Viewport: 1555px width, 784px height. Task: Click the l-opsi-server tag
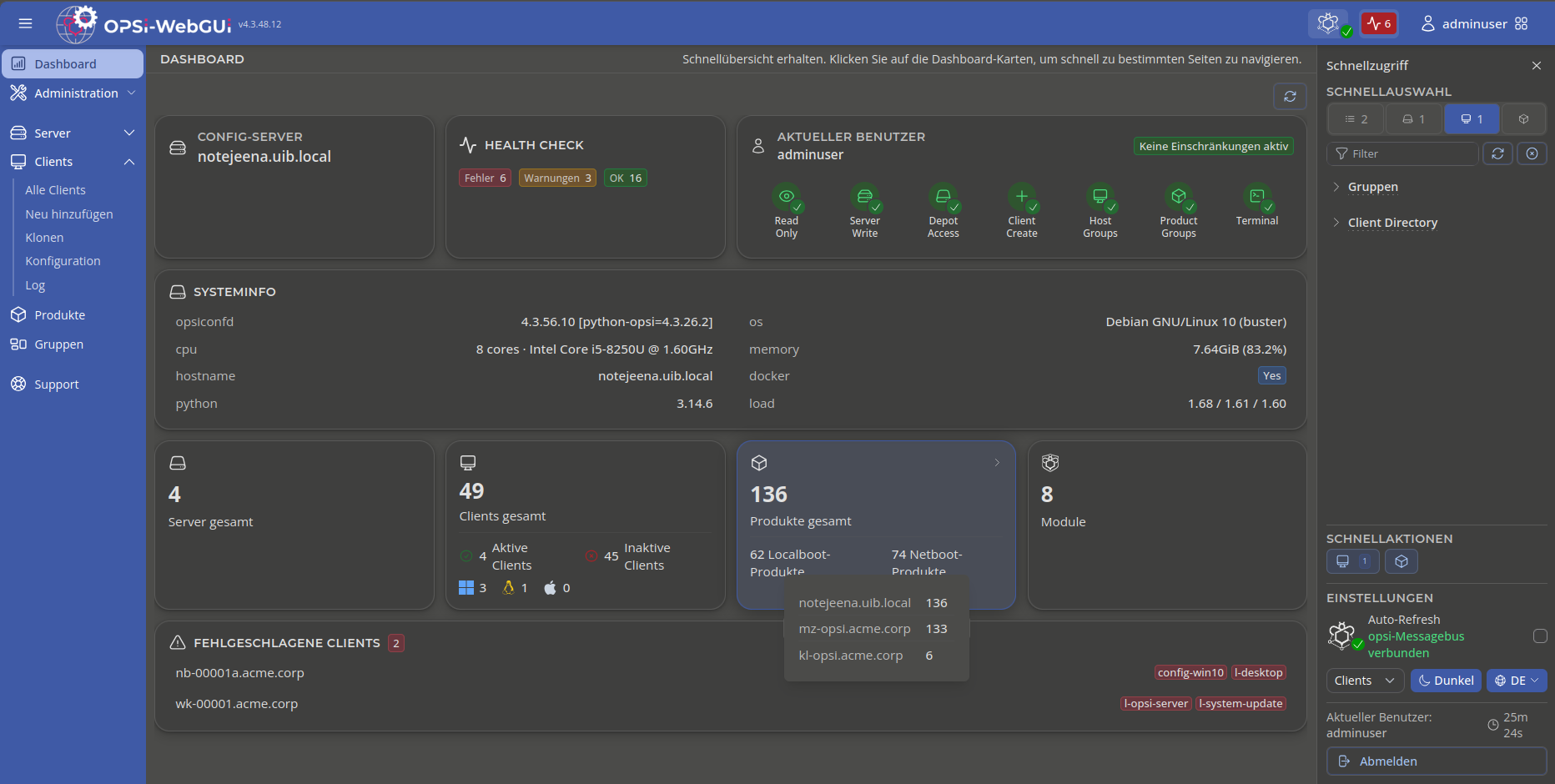click(x=1155, y=703)
